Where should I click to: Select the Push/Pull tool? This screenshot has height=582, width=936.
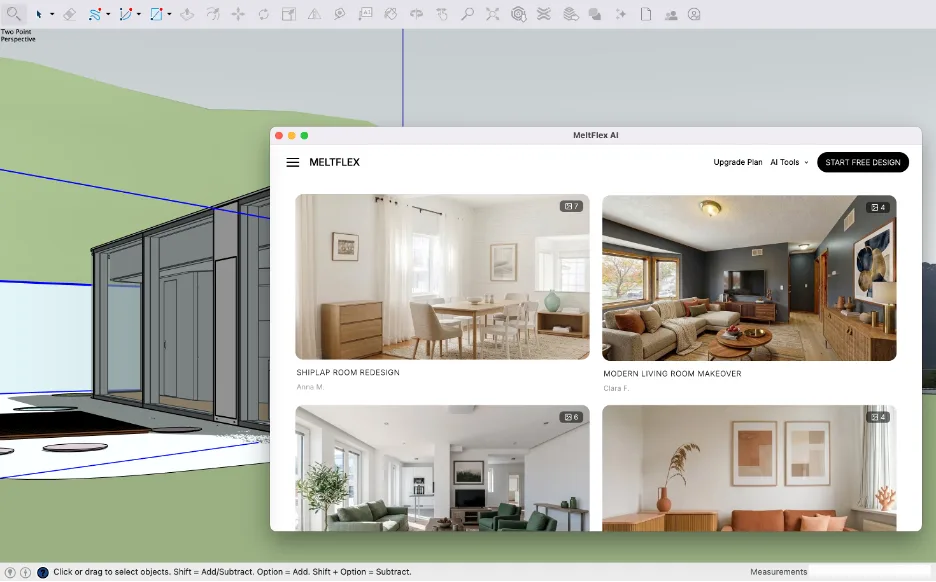(x=187, y=14)
